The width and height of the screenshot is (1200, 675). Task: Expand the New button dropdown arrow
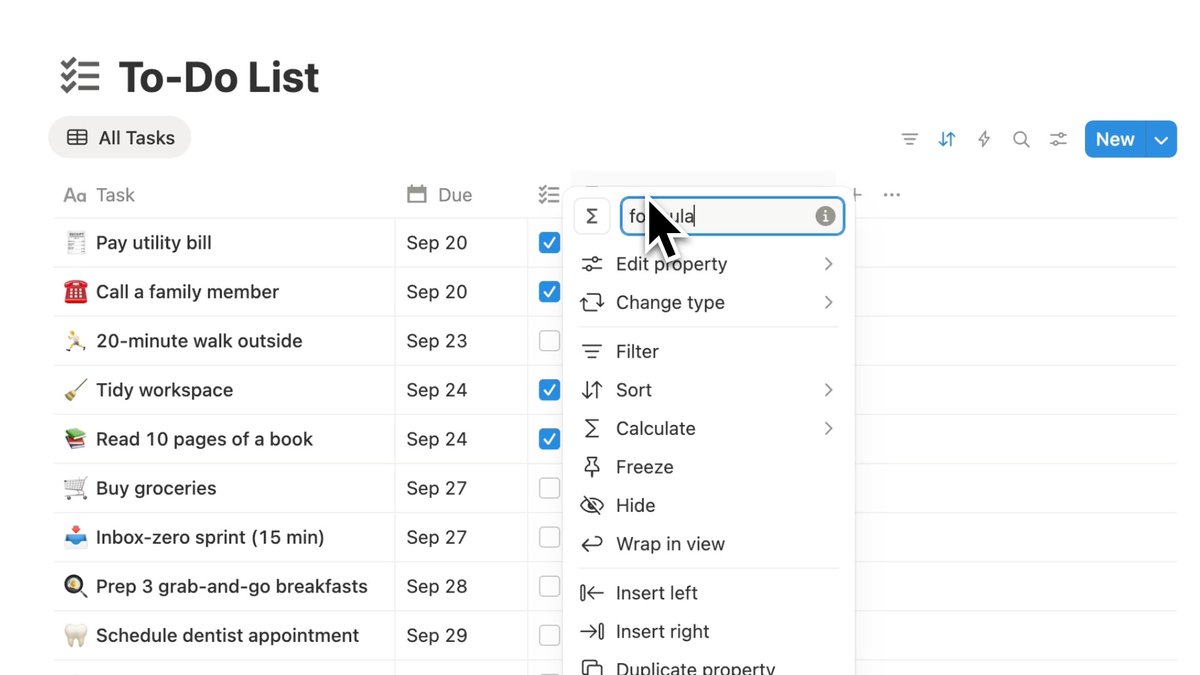point(1161,140)
